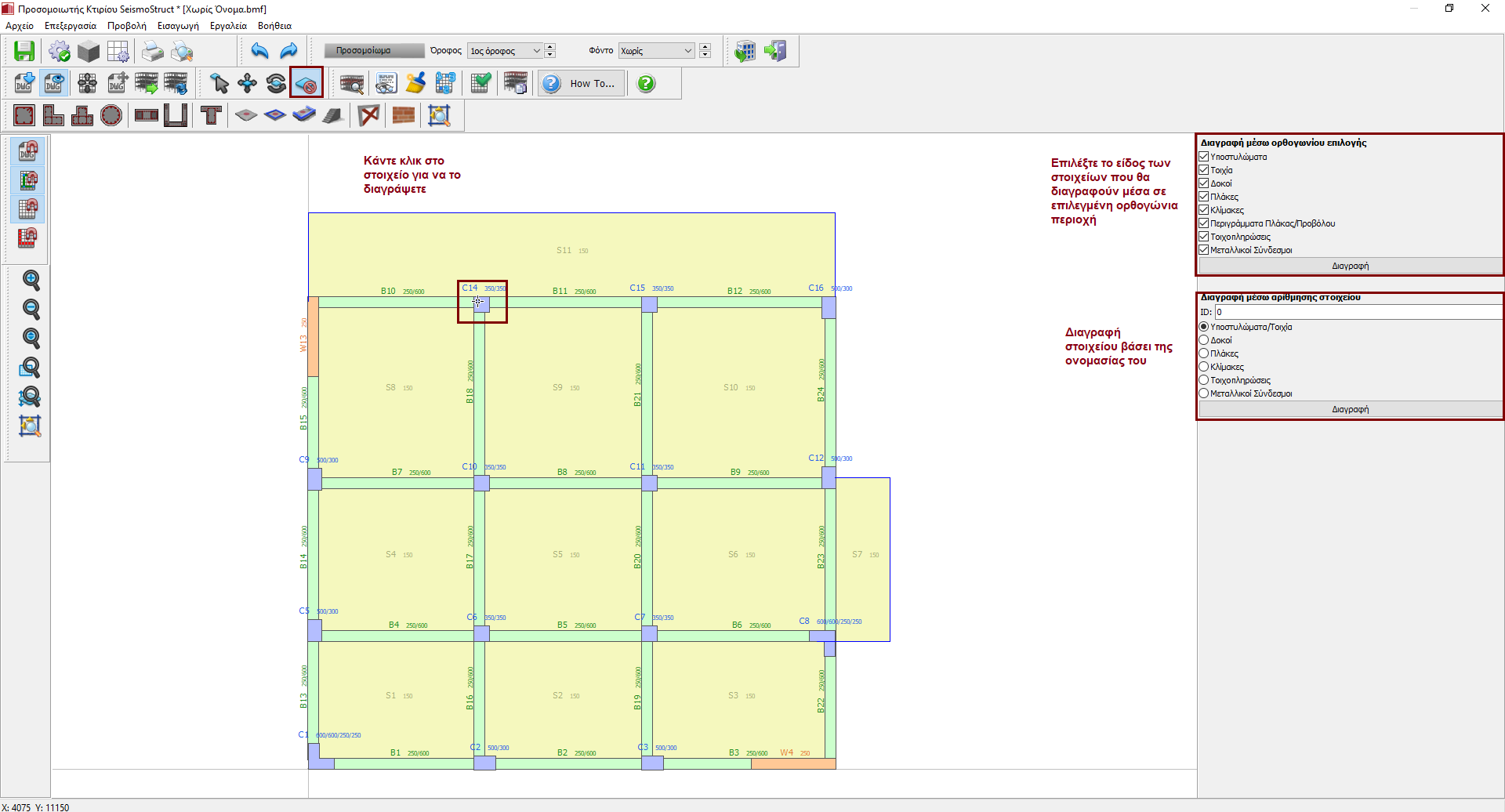Click the Undo arrow icon
This screenshot has height=812, width=1505.
click(259, 51)
